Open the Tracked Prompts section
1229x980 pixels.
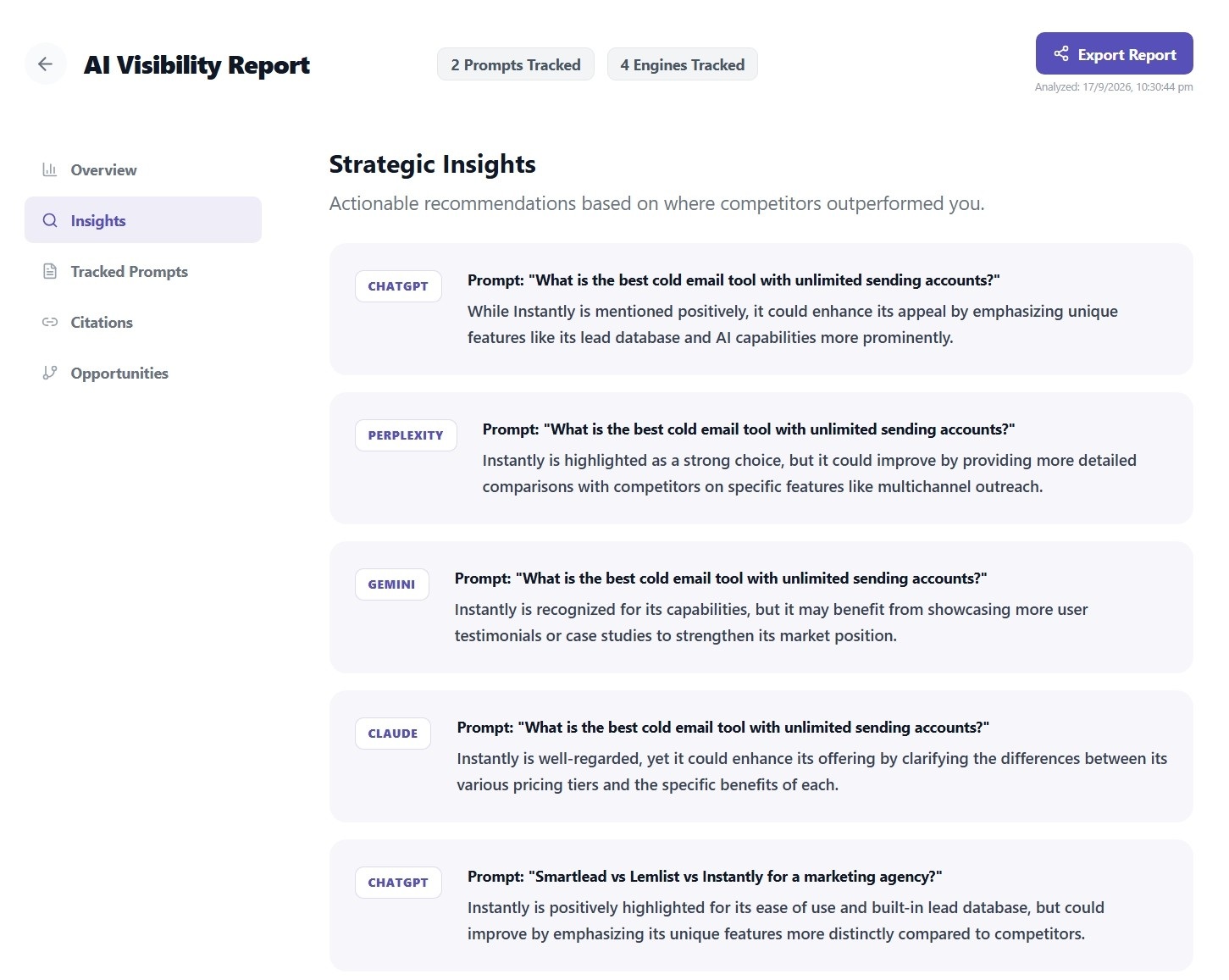(143, 271)
